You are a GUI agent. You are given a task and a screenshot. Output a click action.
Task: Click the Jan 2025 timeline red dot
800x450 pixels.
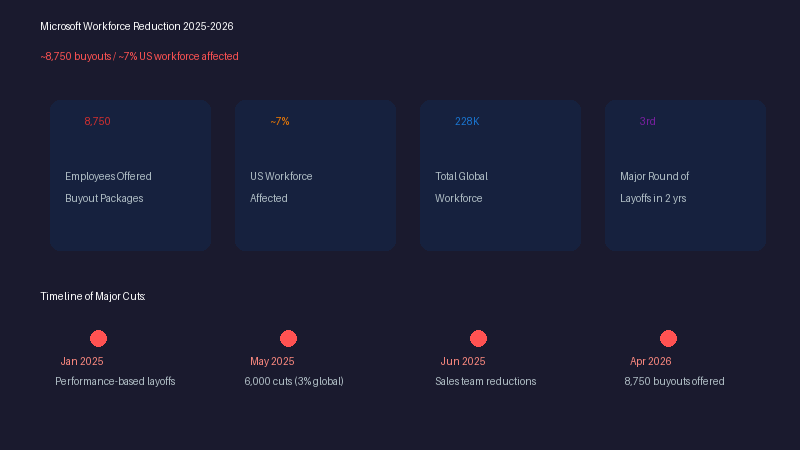98,339
